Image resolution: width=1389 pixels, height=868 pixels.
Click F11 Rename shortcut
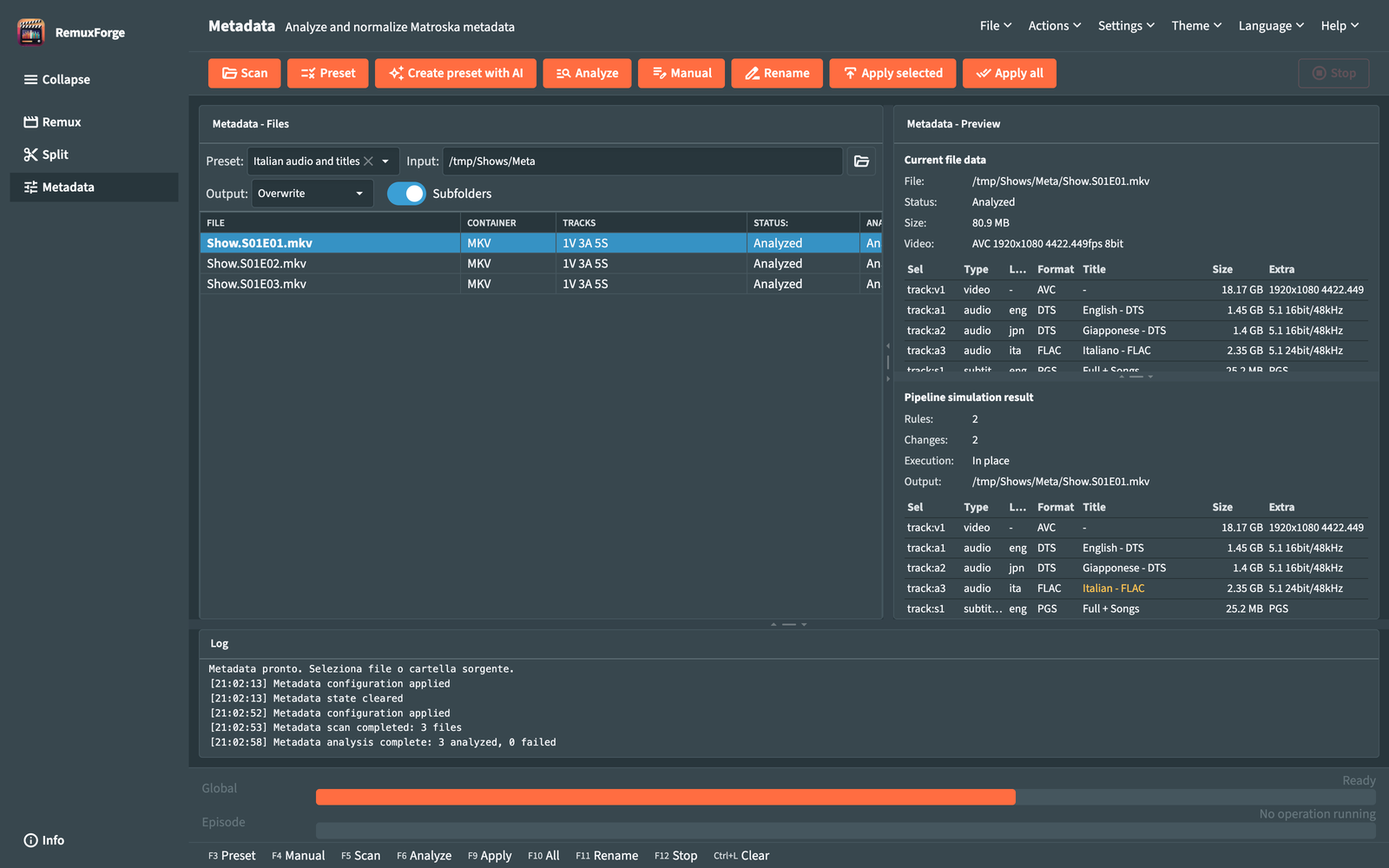pyautogui.click(x=607, y=856)
